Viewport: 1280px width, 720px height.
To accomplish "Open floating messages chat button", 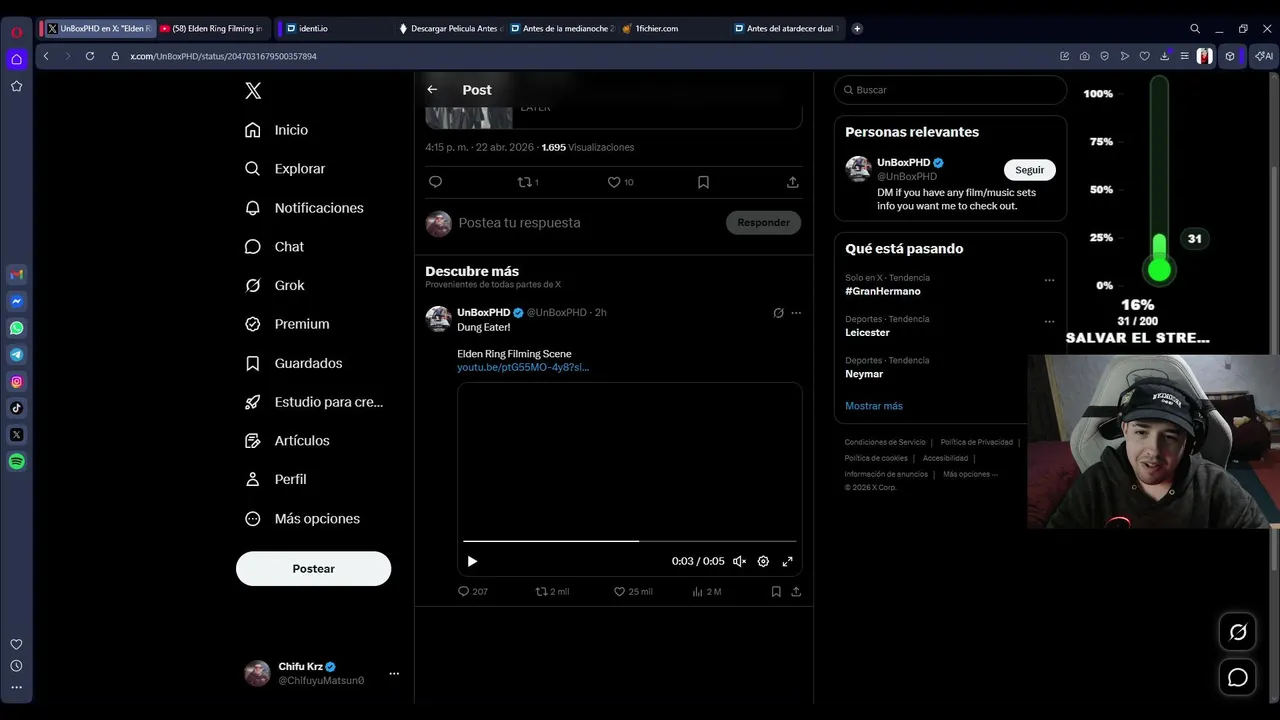I will coord(1238,678).
